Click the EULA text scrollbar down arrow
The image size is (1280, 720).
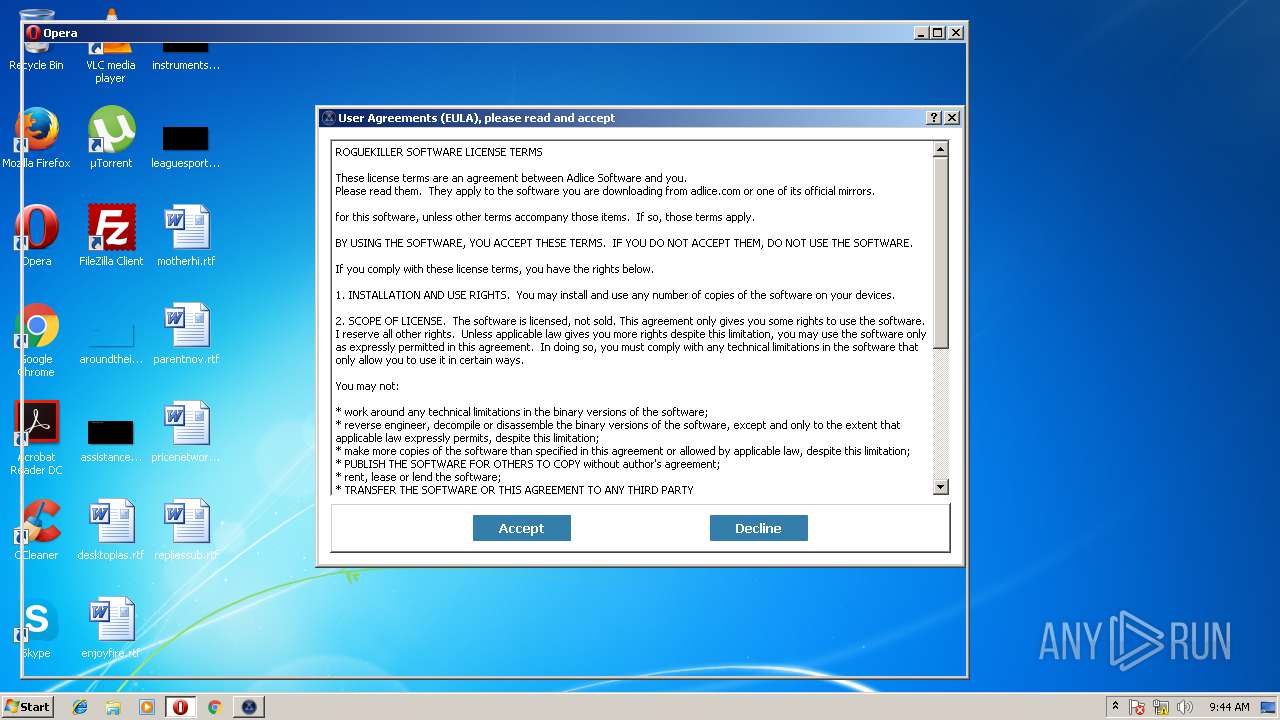940,487
